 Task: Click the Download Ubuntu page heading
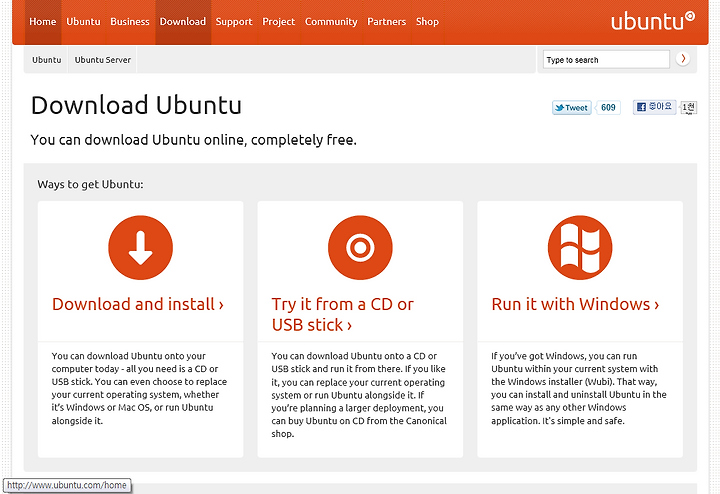(x=136, y=105)
